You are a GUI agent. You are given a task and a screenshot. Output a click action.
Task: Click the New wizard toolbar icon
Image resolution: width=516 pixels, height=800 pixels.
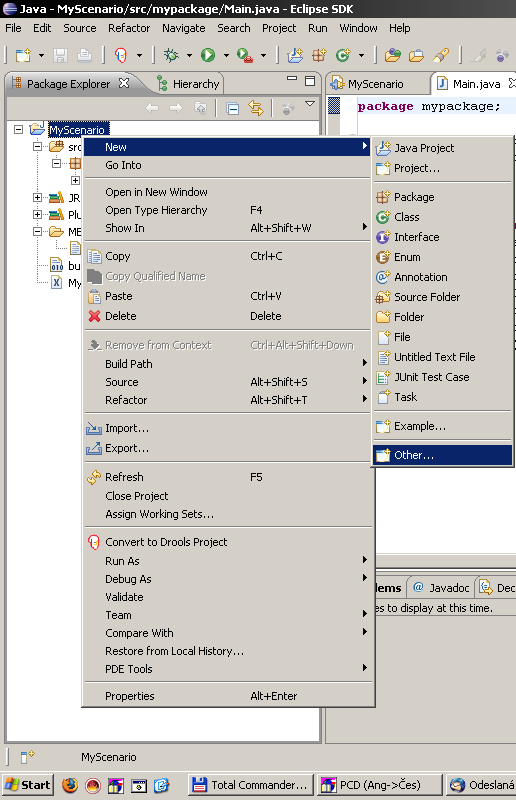[x=23, y=55]
